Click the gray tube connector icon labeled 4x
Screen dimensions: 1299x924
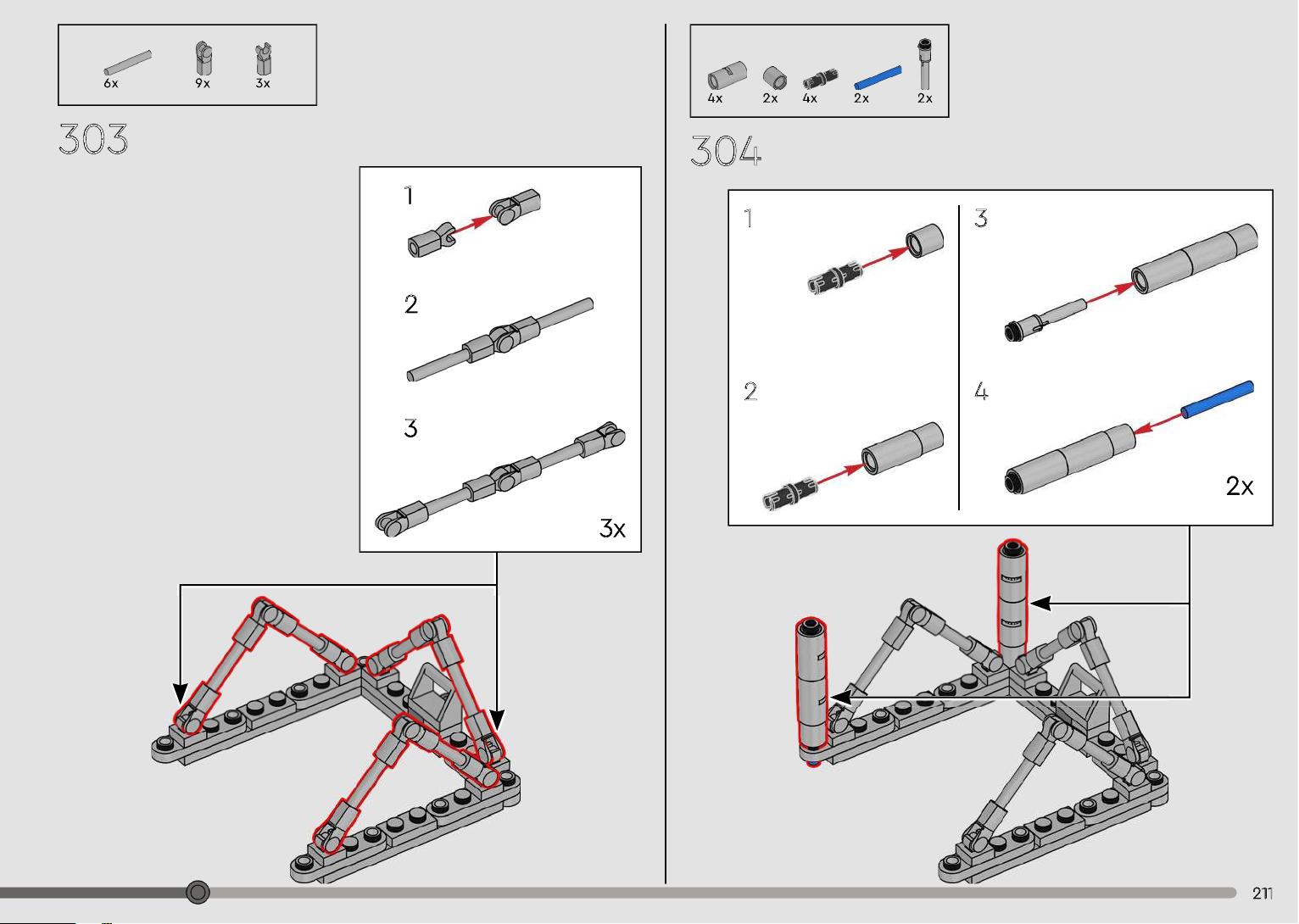(727, 76)
